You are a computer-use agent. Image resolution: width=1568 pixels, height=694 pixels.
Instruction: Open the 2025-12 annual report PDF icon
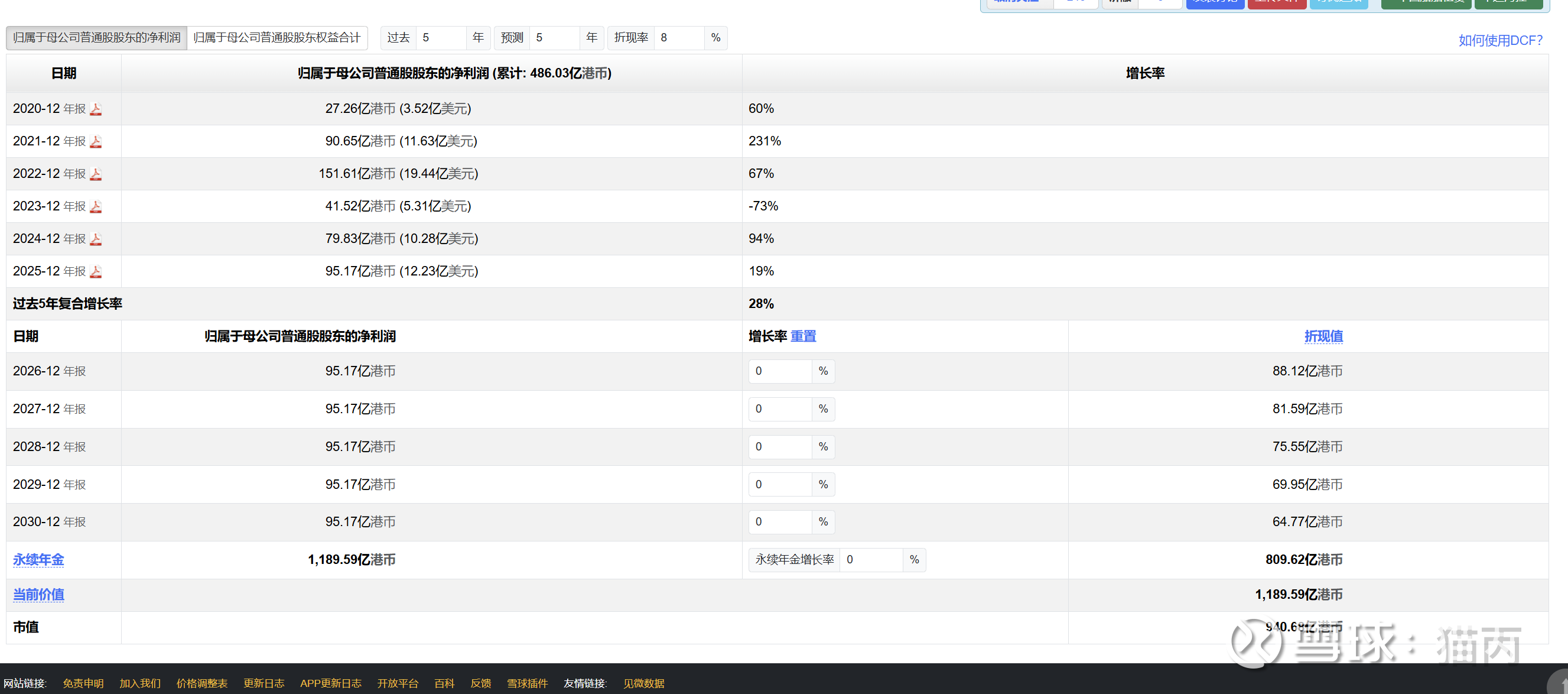(x=96, y=272)
